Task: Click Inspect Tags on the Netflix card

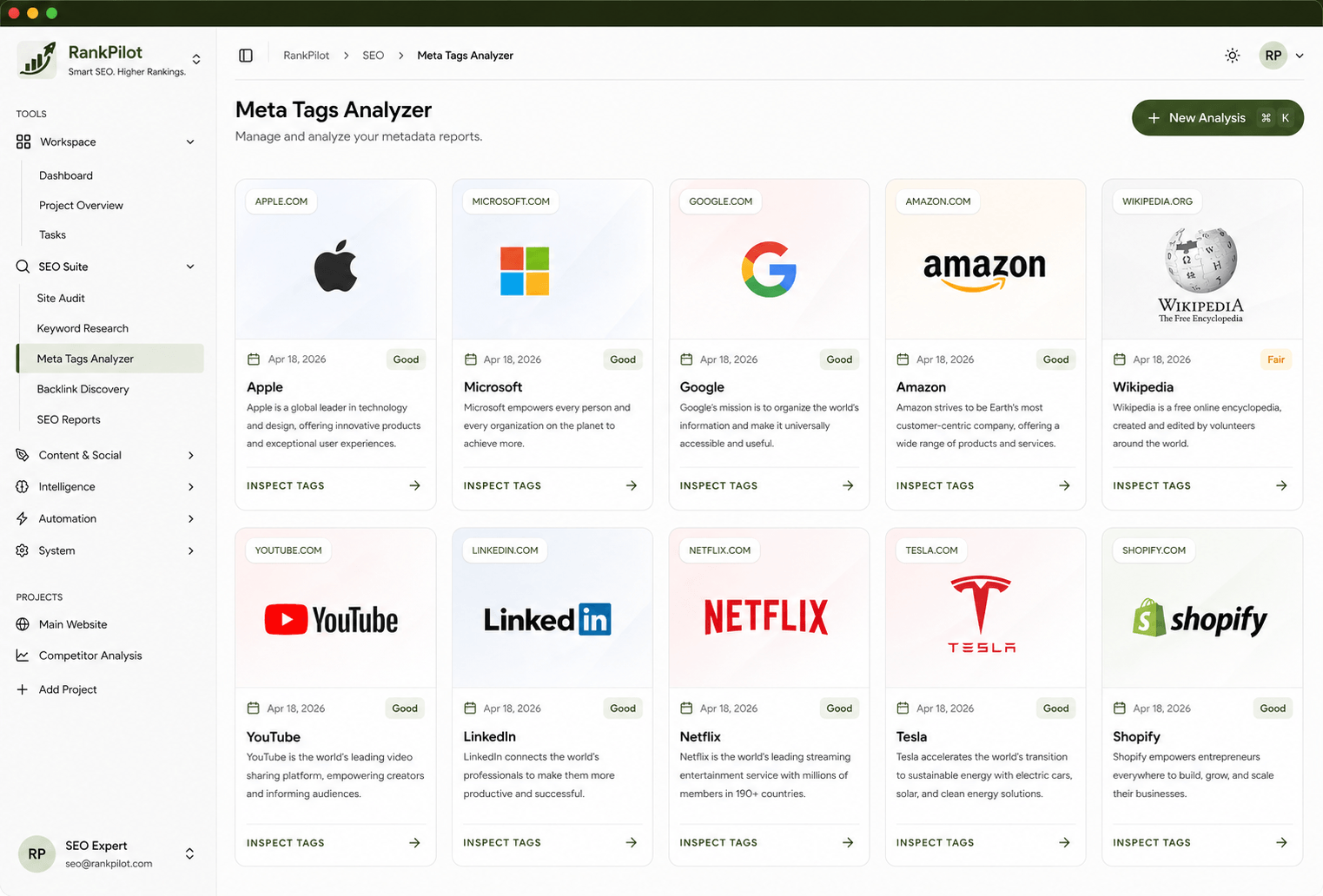Action: point(718,842)
